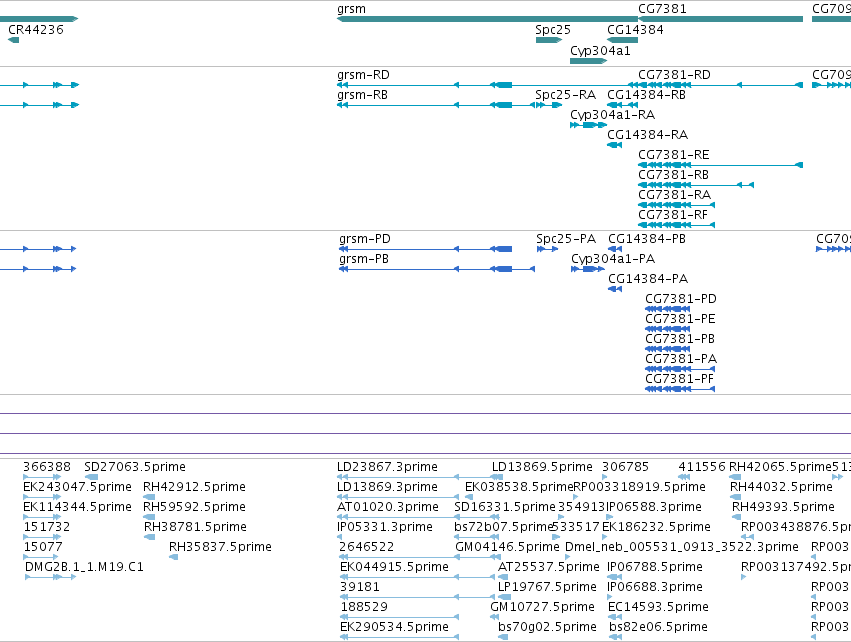Click transcript CG7381-RD
Screen dimensions: 851x642
(x=720, y=85)
